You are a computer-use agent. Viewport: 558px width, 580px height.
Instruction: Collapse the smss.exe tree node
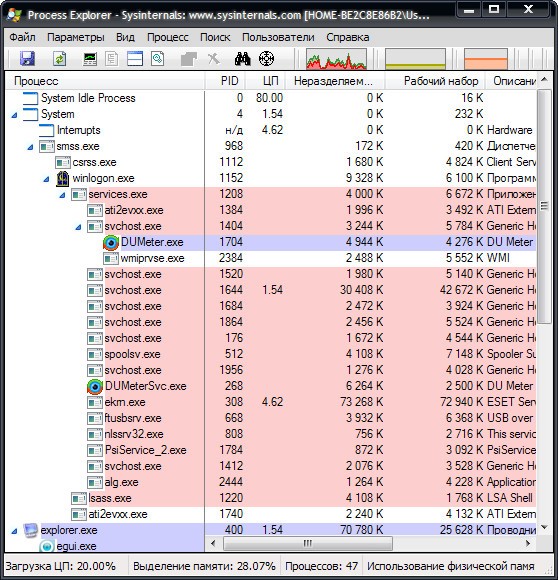(30, 147)
